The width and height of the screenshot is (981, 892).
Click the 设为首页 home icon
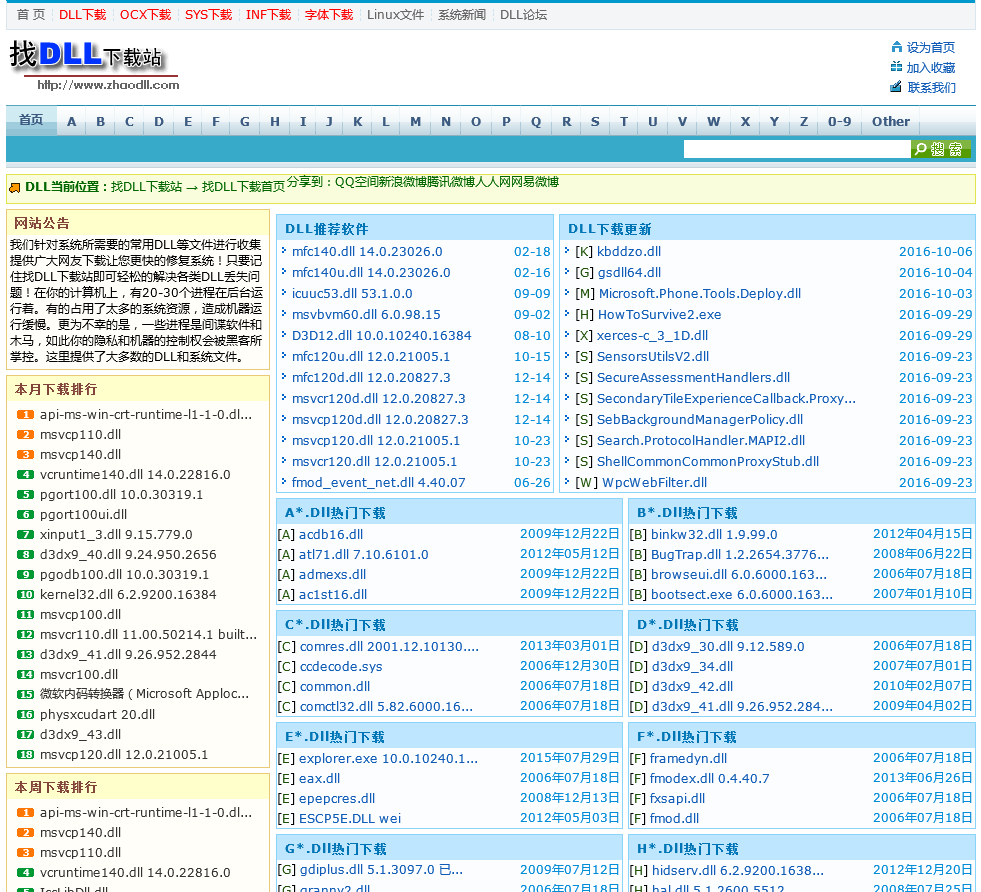pyautogui.click(x=896, y=47)
